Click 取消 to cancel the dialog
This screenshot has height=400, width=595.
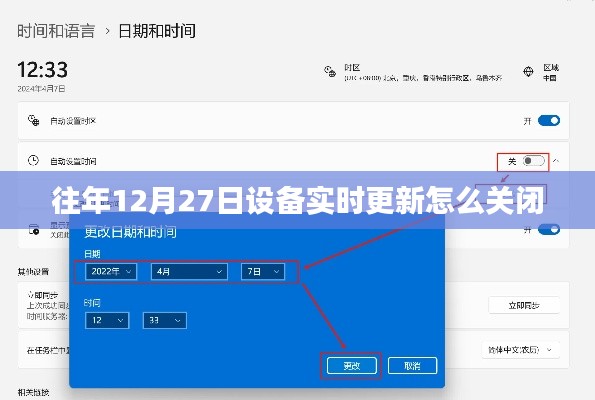point(412,366)
